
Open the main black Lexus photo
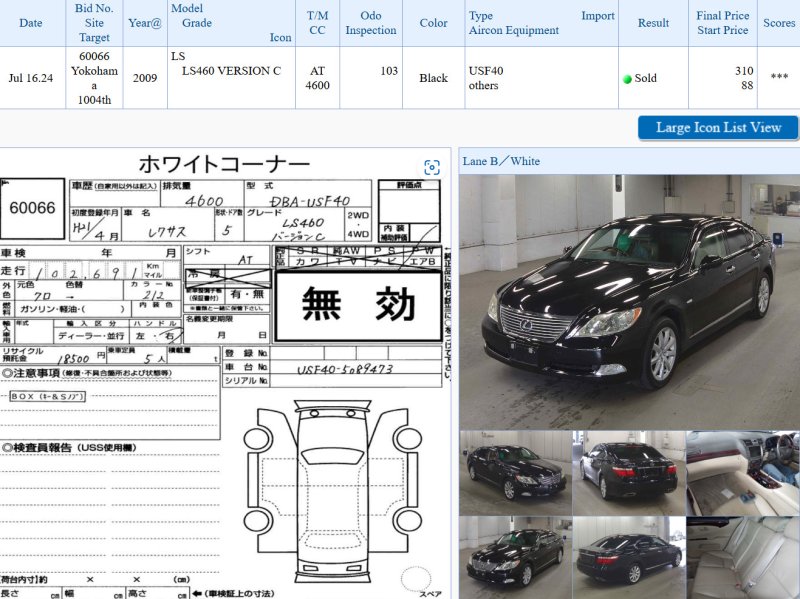629,301
